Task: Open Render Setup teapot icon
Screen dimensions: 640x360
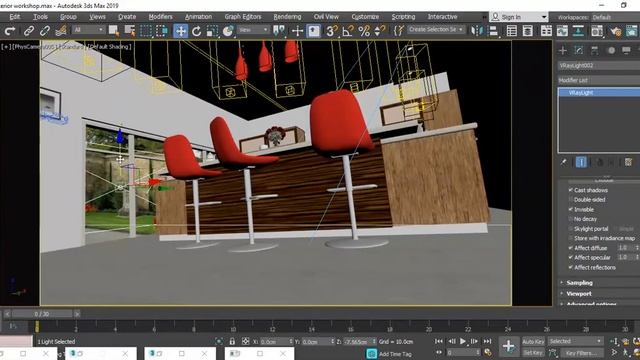Action: [x=616, y=31]
